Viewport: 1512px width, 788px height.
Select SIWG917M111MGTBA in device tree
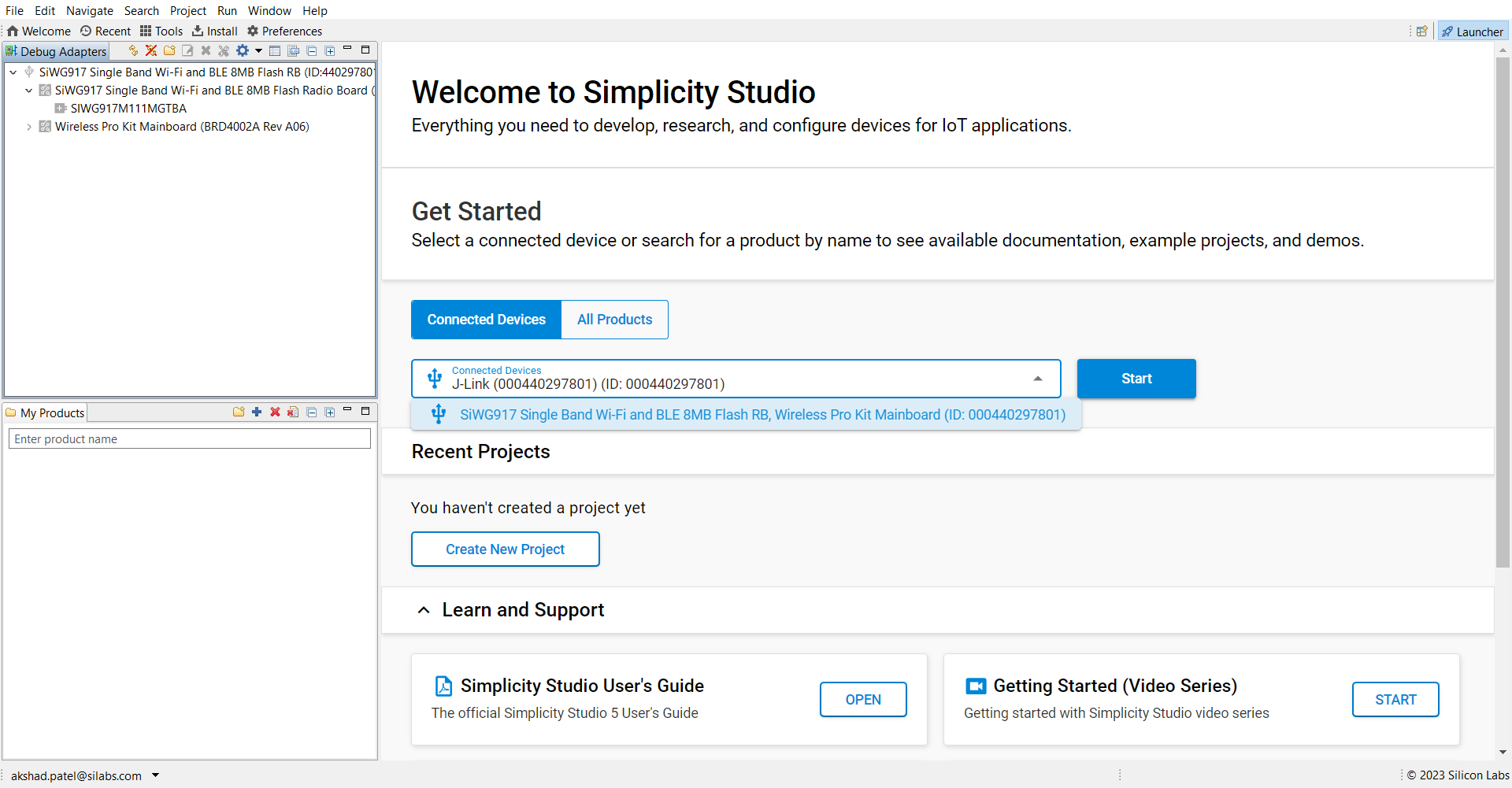(x=128, y=109)
